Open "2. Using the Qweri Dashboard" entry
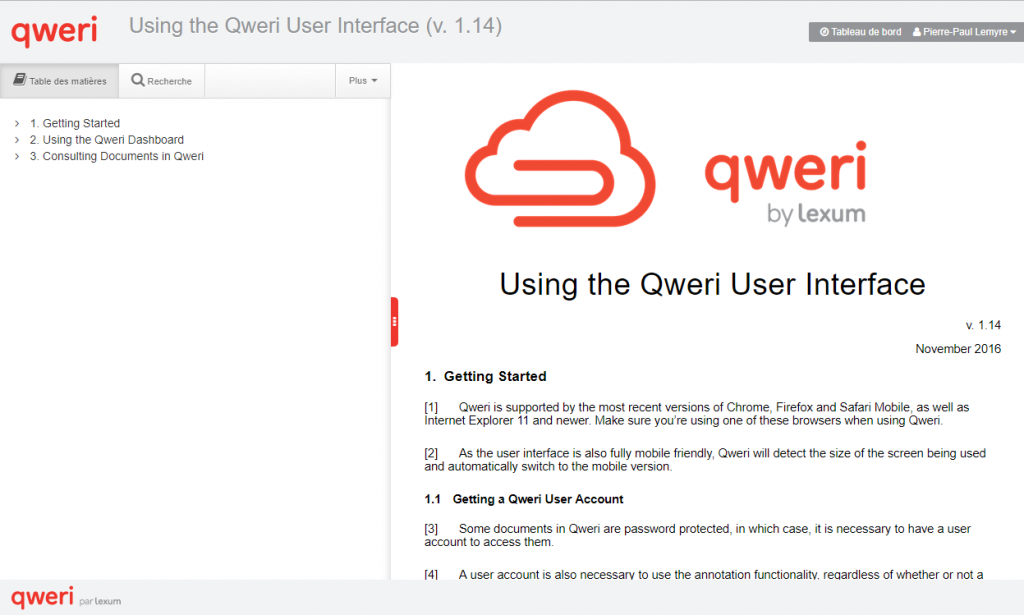1024x615 pixels. coord(107,140)
